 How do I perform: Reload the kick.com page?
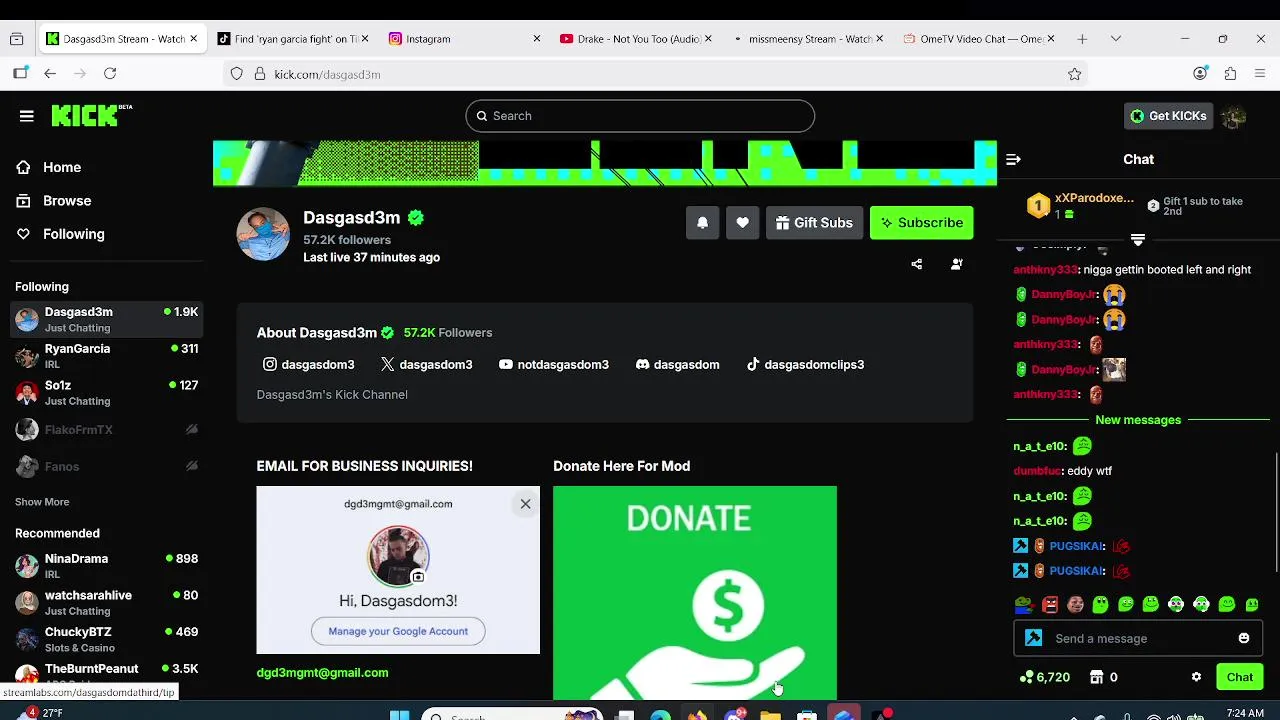click(x=110, y=74)
